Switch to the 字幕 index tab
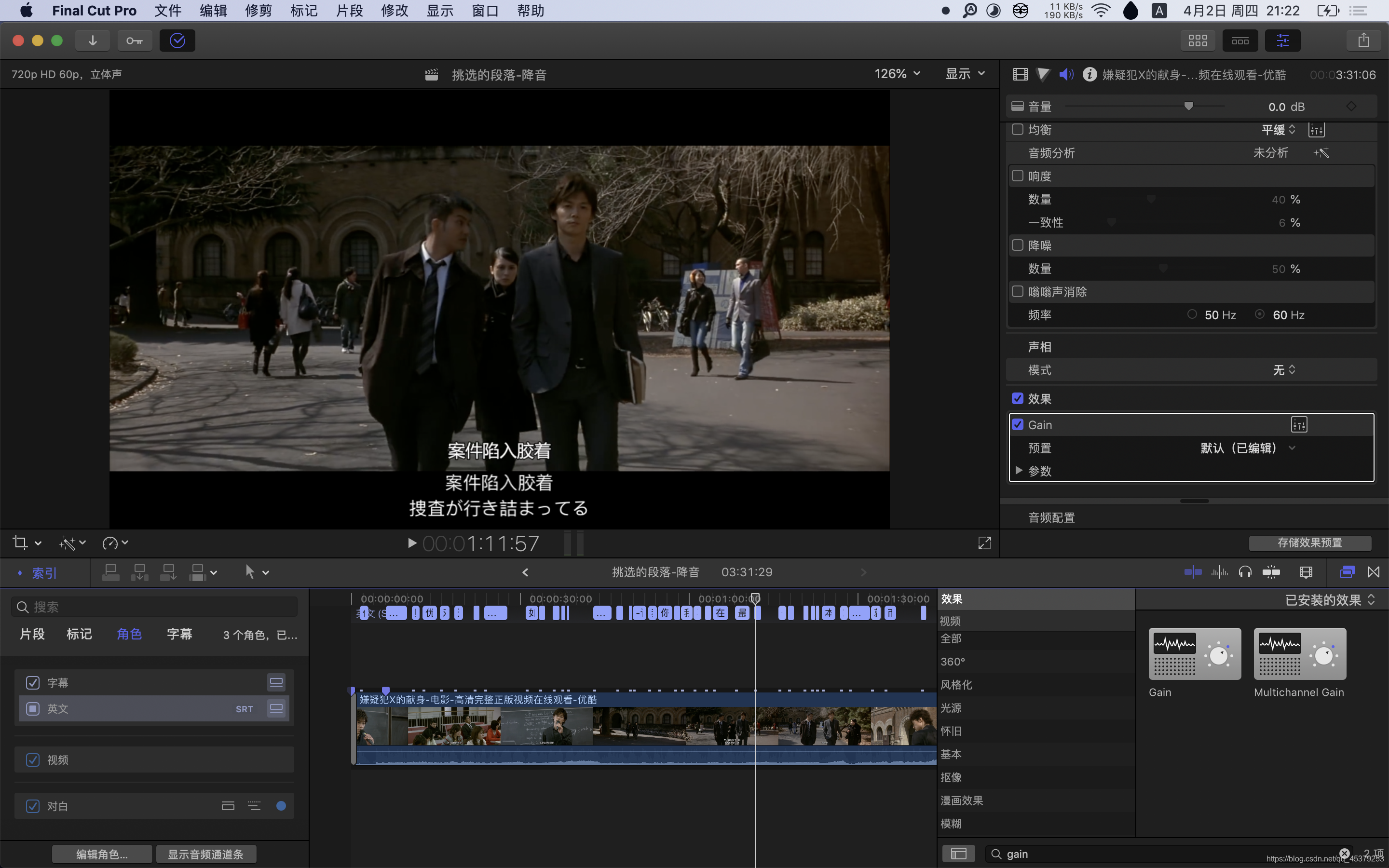This screenshot has height=868, width=1389. 179,634
